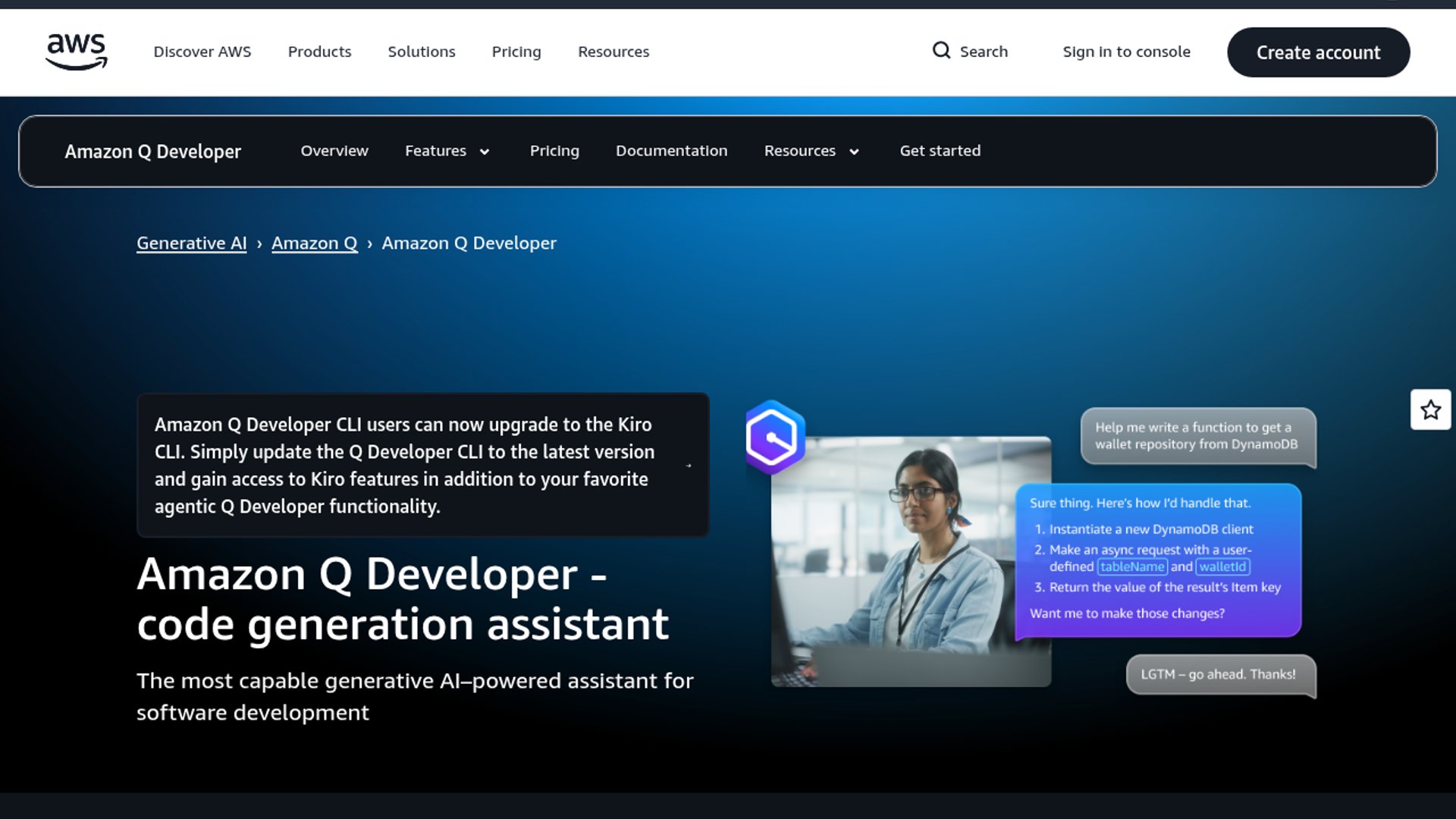Viewport: 1456px width, 819px height.
Task: Open the Products menu
Action: (319, 52)
